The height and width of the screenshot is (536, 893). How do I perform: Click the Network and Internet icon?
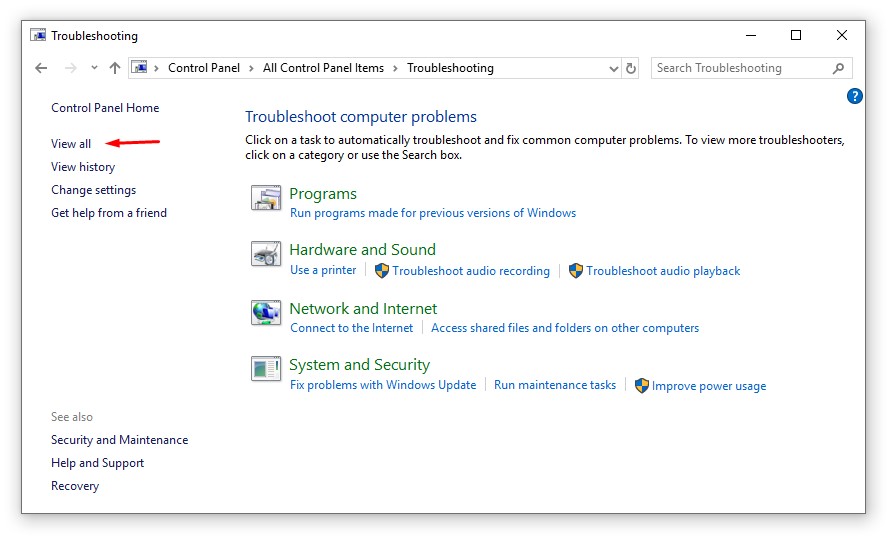[265, 312]
